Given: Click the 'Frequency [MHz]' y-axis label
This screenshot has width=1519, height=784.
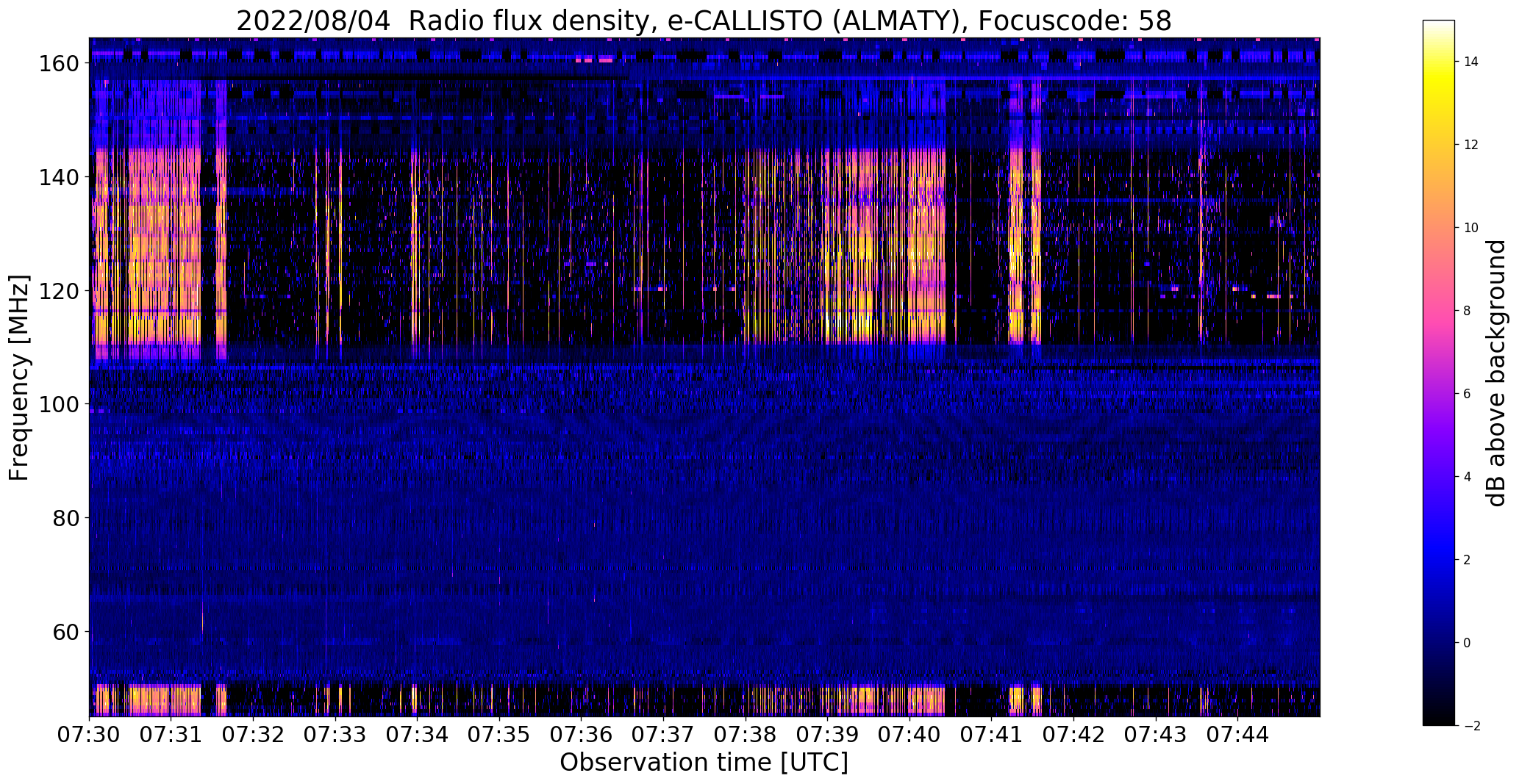Looking at the screenshot, I should (19, 378).
